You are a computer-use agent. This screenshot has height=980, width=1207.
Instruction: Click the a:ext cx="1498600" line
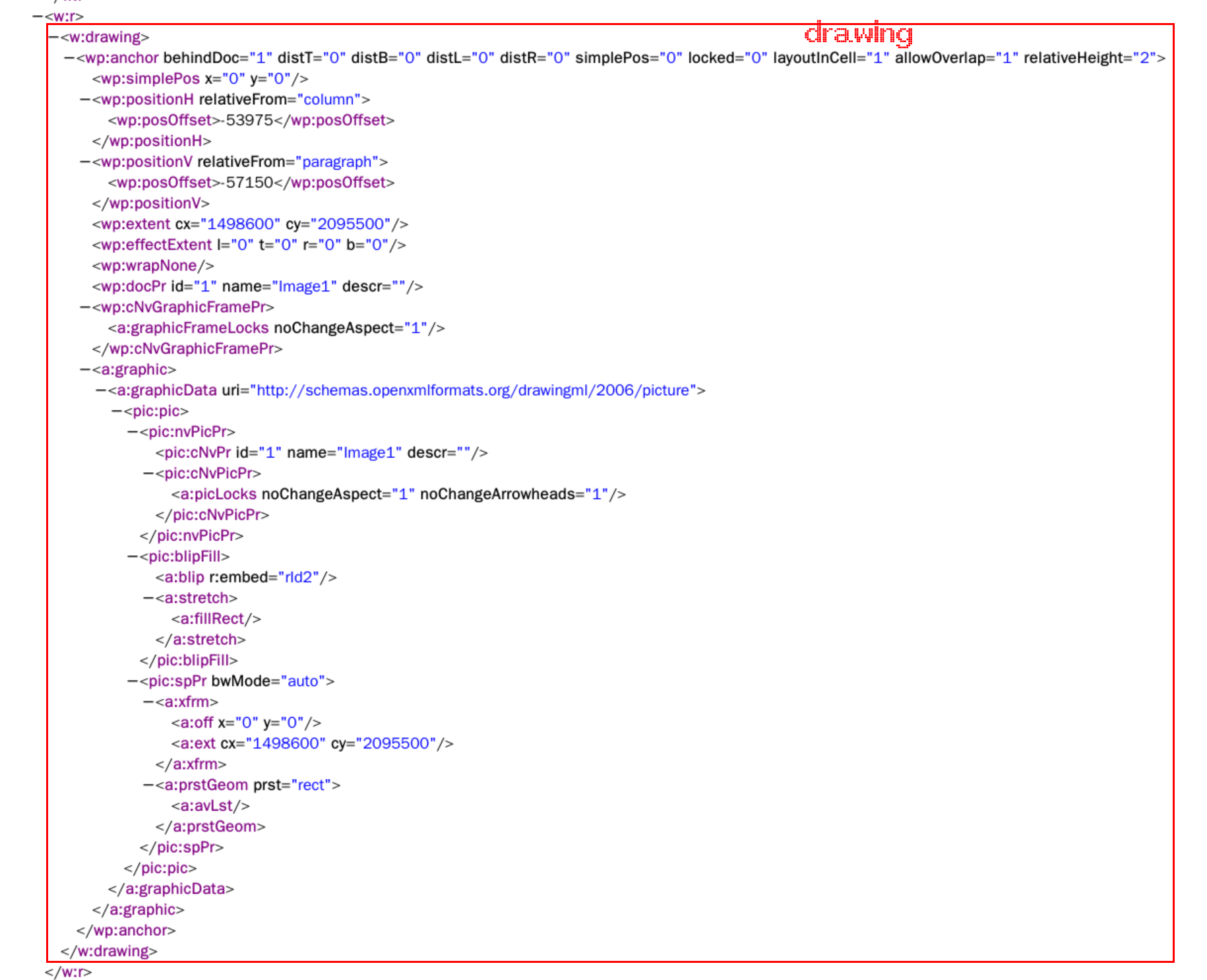[313, 743]
